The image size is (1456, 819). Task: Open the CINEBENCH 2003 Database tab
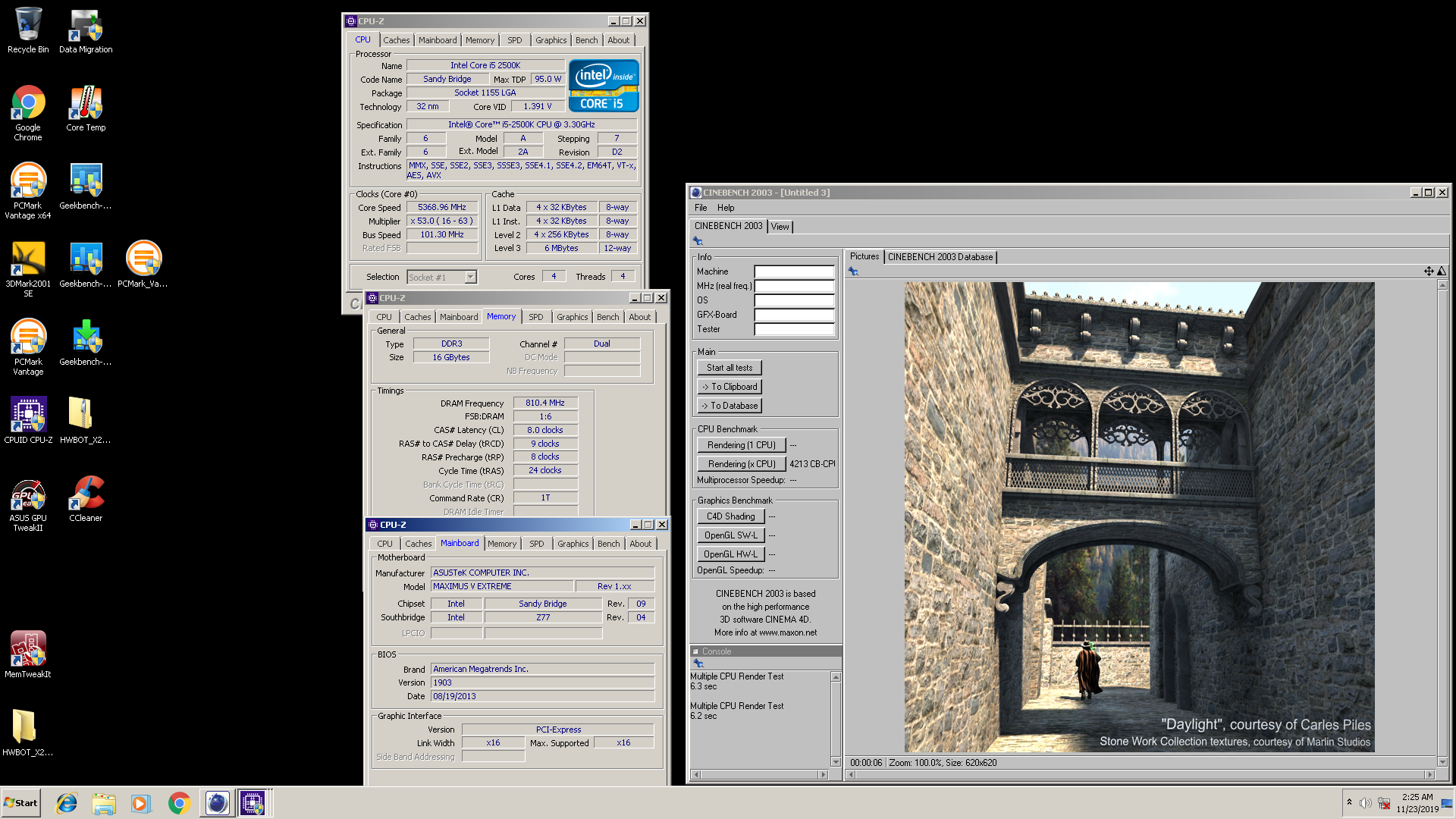tap(940, 257)
